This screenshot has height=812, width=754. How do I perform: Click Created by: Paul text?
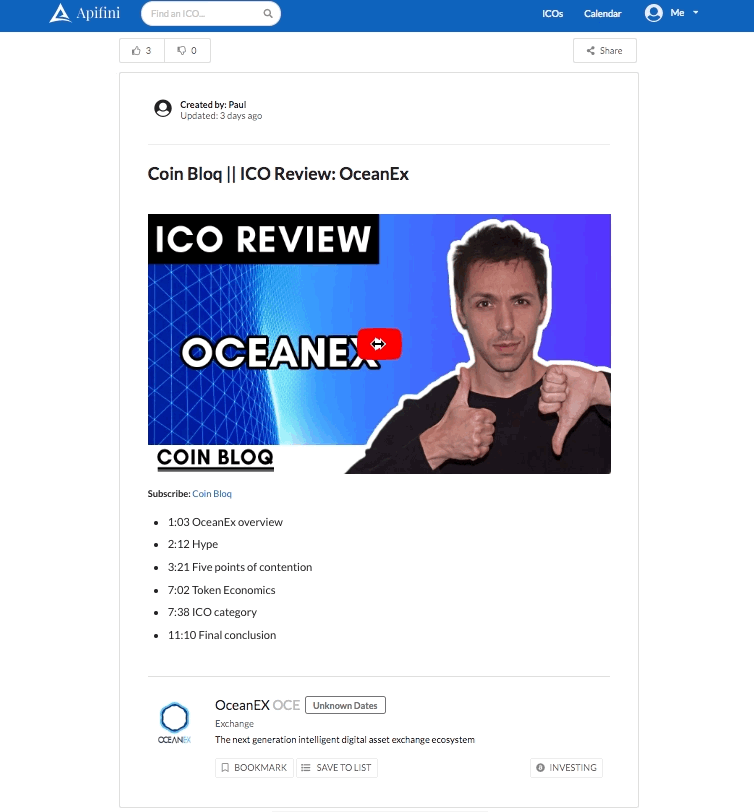[213, 104]
